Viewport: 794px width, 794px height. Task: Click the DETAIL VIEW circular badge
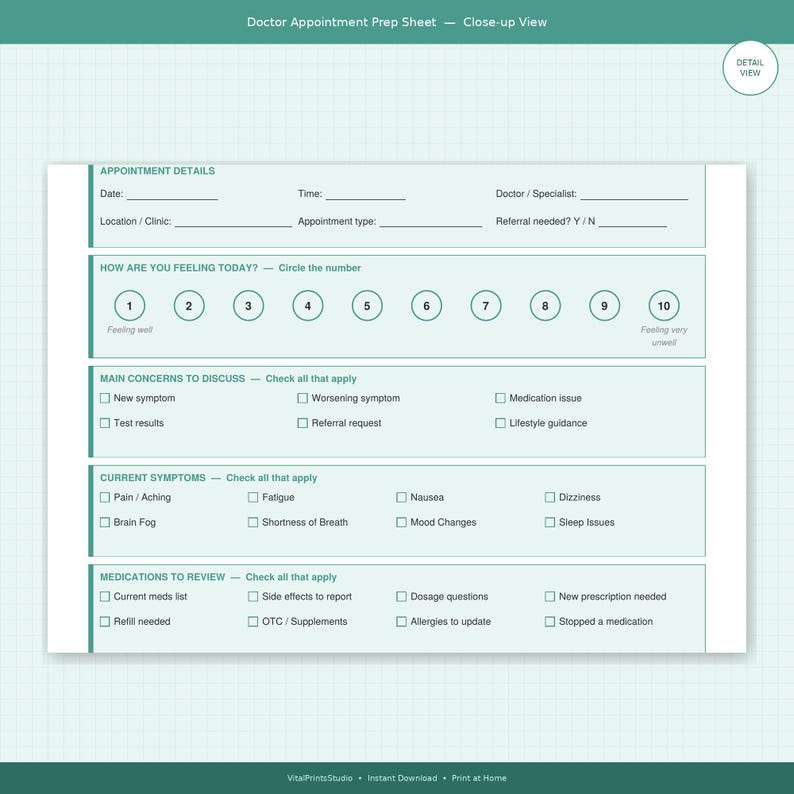[750, 68]
